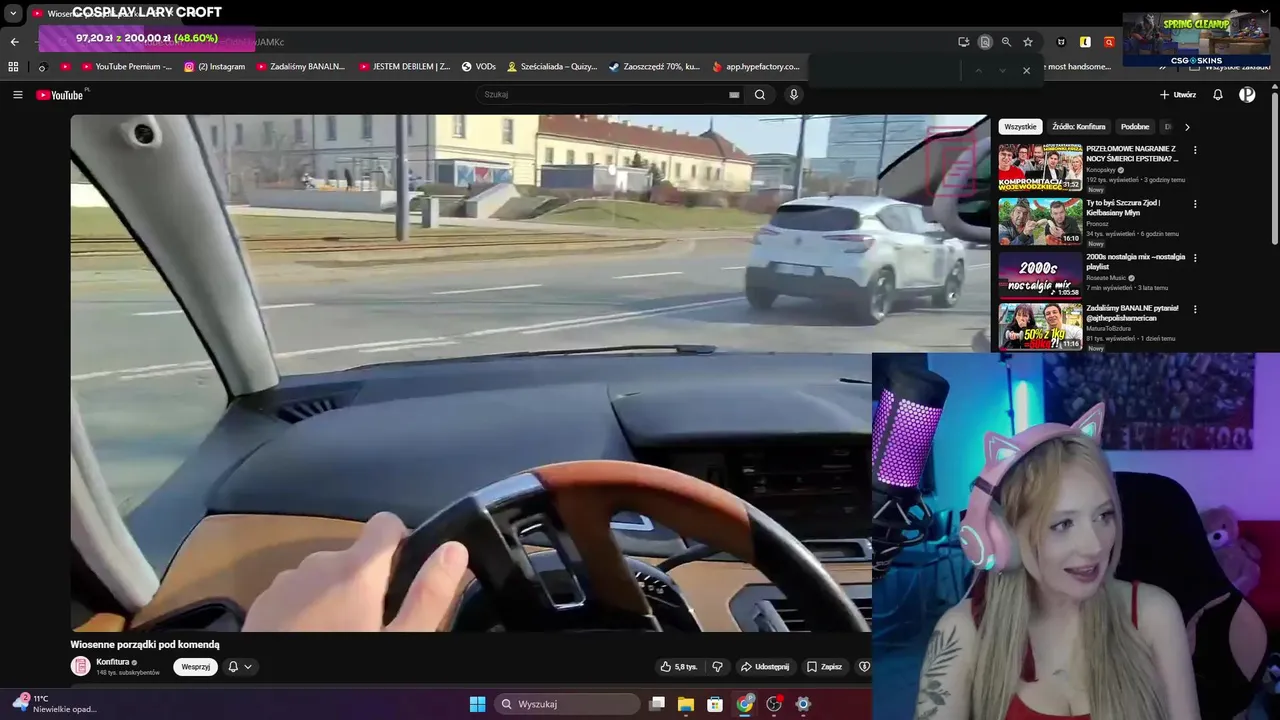Open the weather widget showing 11°C
The height and width of the screenshot is (720, 1280).
(55, 704)
